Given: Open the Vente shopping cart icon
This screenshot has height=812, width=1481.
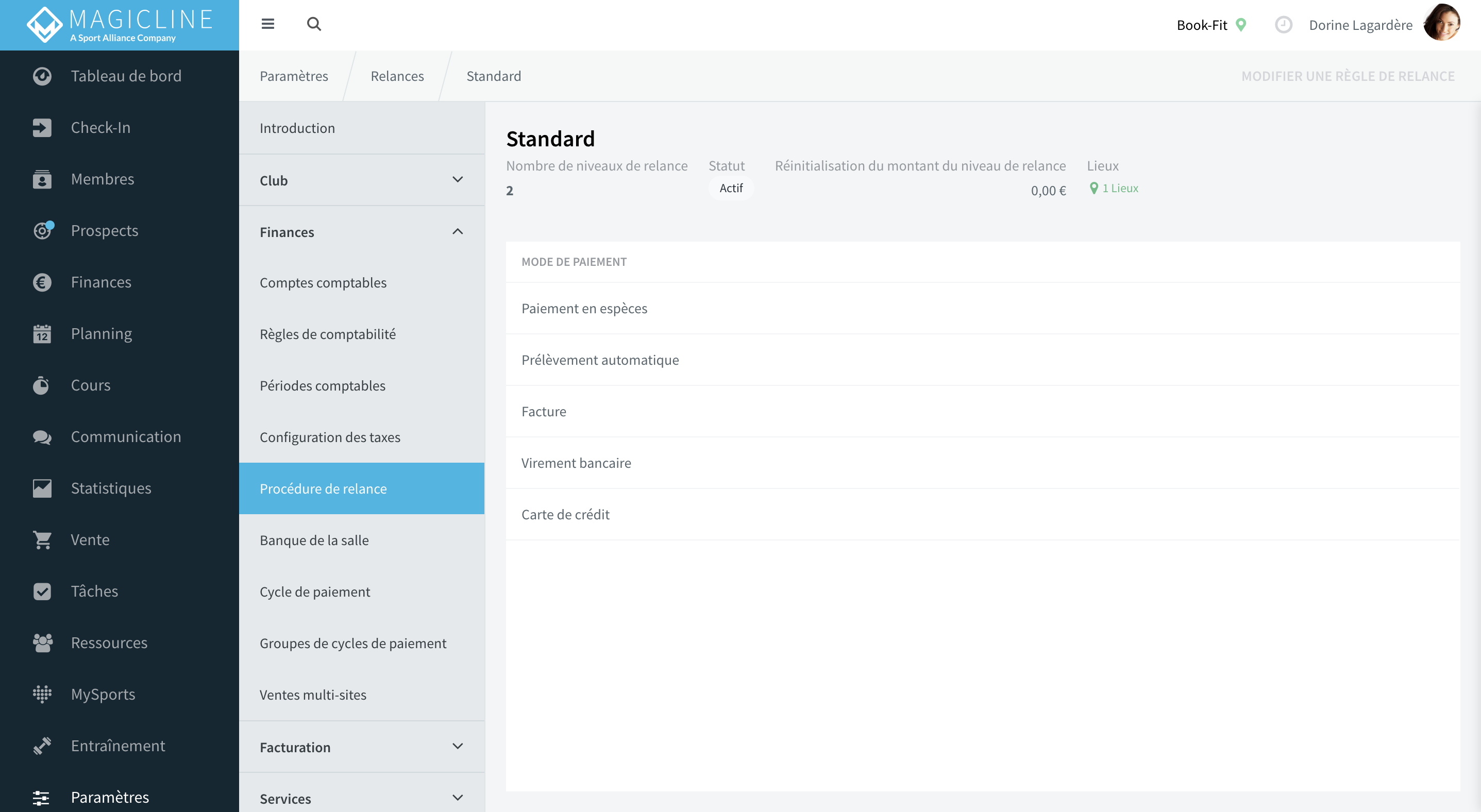Looking at the screenshot, I should [42, 539].
